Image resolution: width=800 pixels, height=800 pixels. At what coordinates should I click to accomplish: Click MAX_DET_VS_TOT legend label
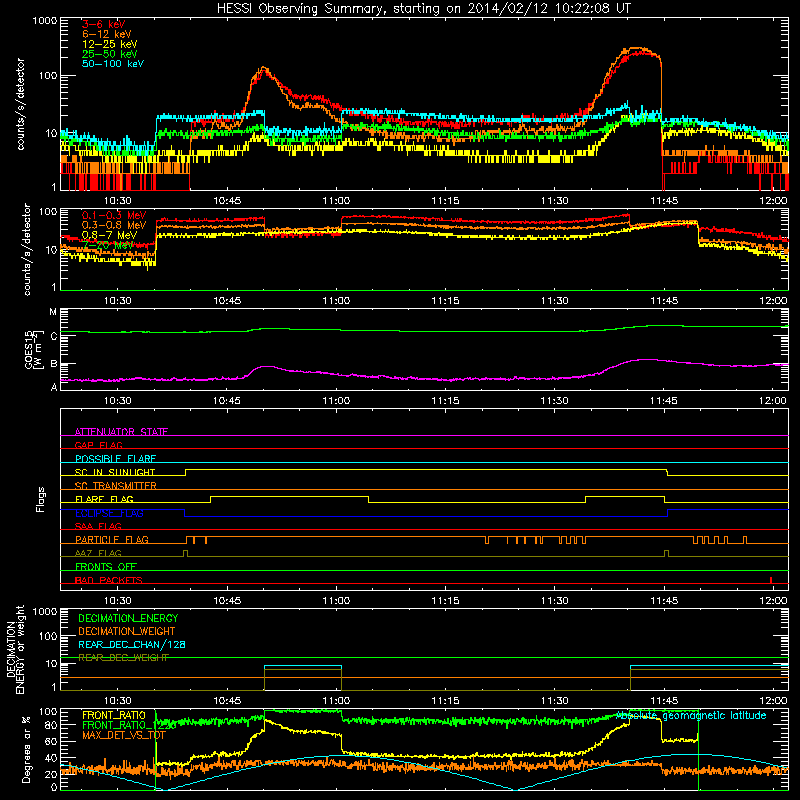(x=124, y=735)
